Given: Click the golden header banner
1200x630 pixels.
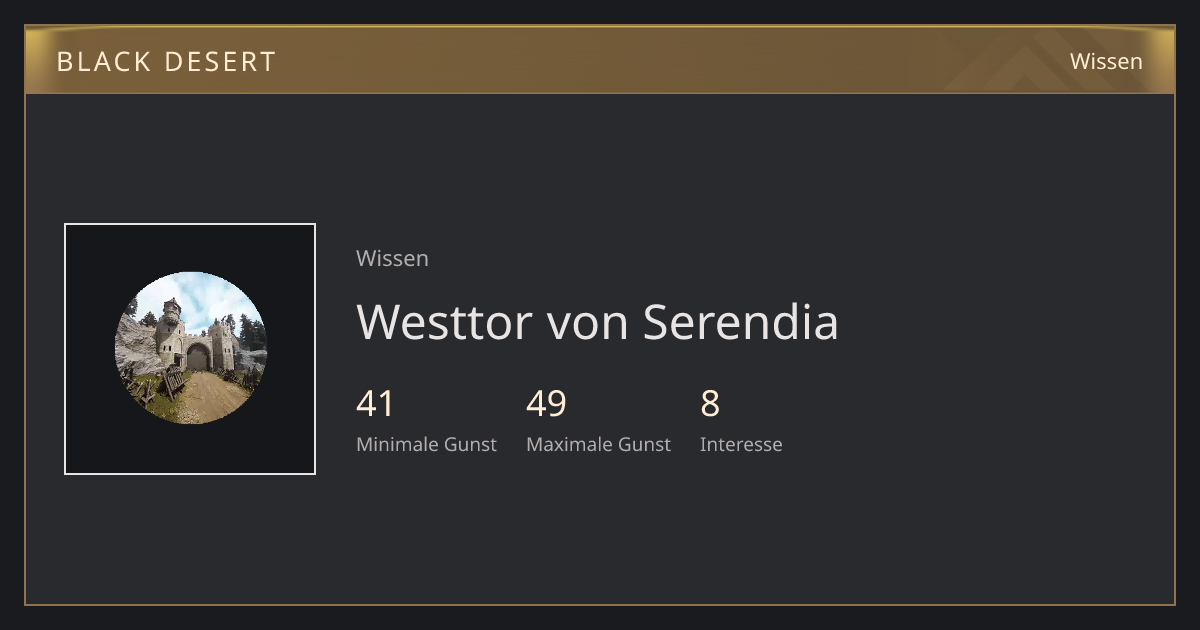Looking at the screenshot, I should click(600, 60).
